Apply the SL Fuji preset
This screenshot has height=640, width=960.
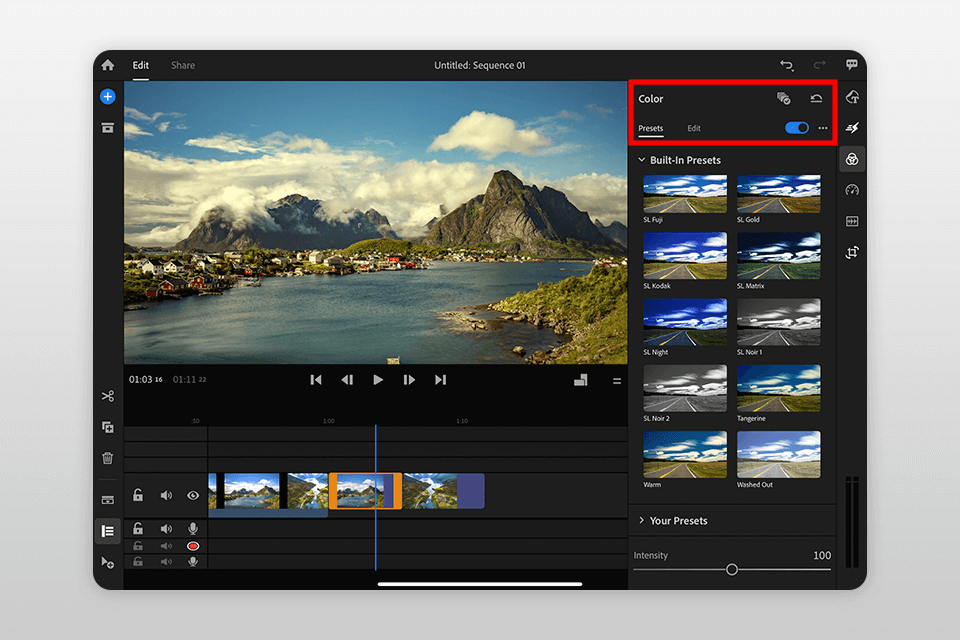(x=685, y=194)
